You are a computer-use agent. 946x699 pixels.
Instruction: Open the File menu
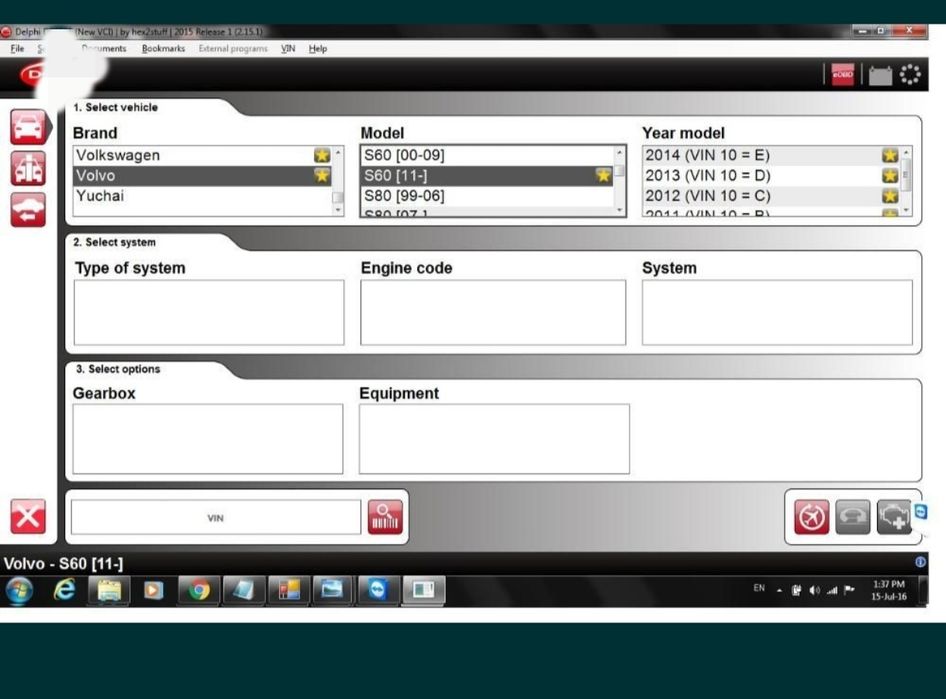(17, 48)
